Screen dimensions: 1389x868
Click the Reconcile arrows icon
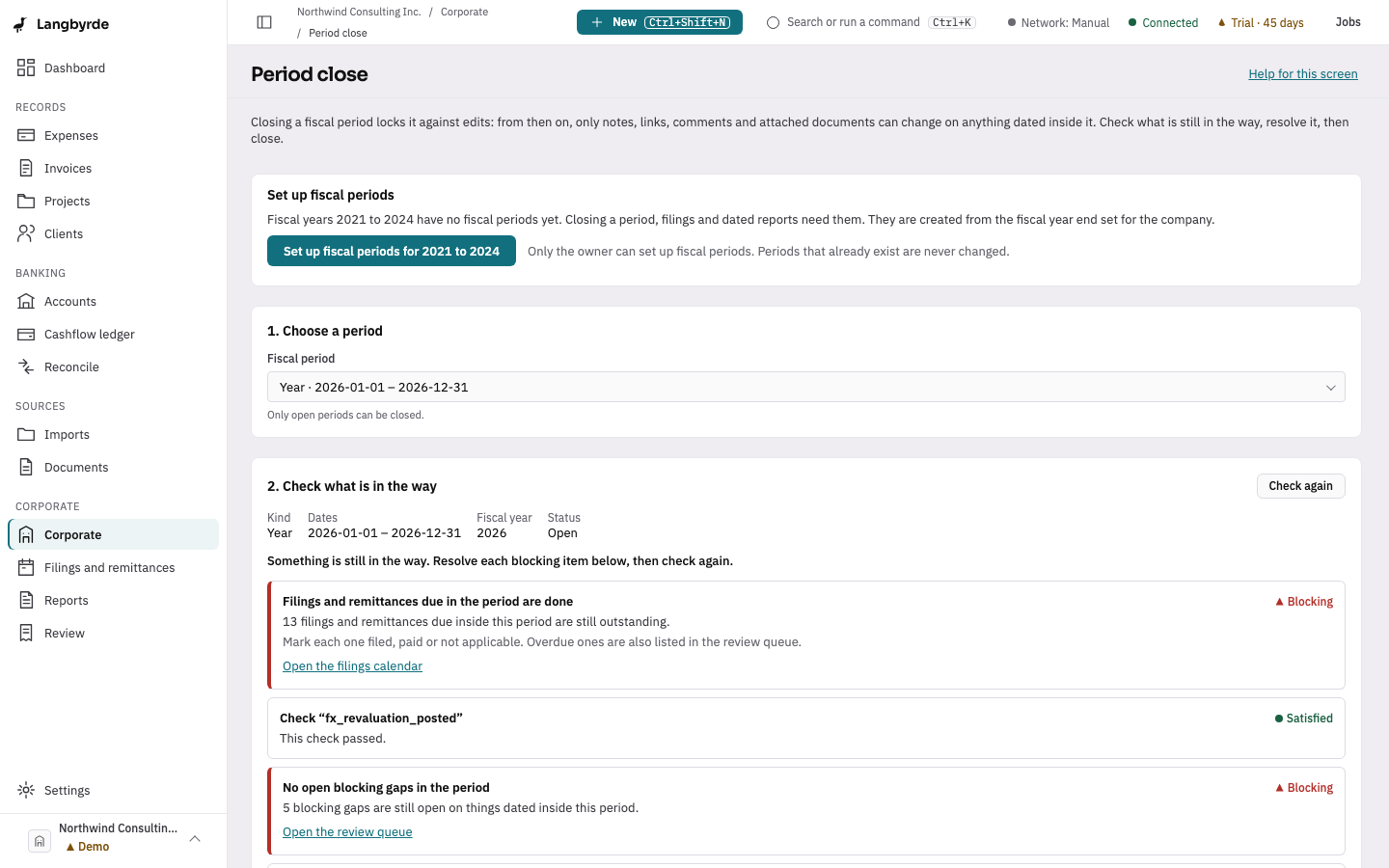coord(26,366)
